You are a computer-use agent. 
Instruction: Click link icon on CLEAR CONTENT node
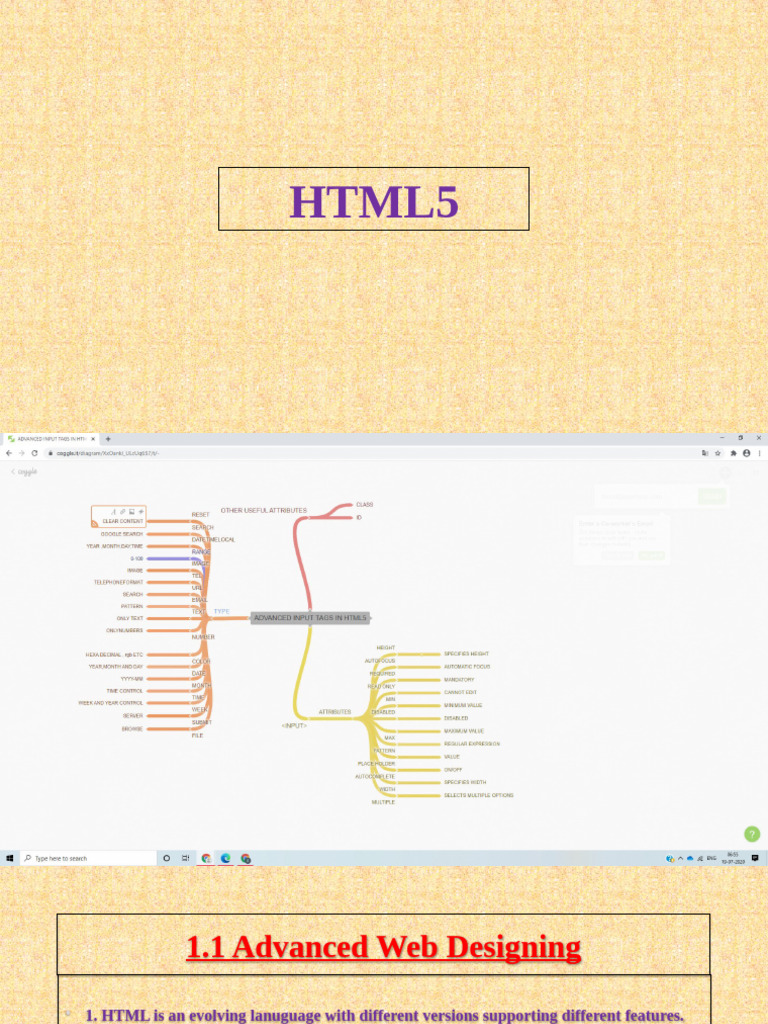(122, 512)
